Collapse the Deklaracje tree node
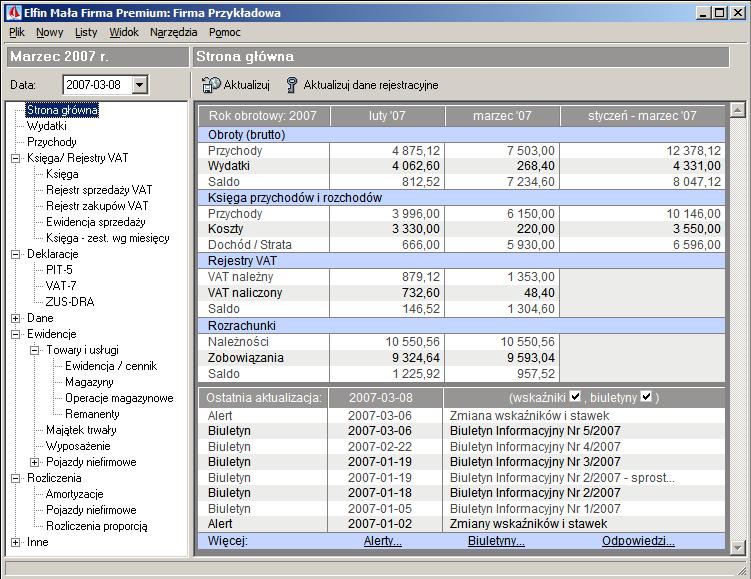751x579 pixels. coord(15,254)
